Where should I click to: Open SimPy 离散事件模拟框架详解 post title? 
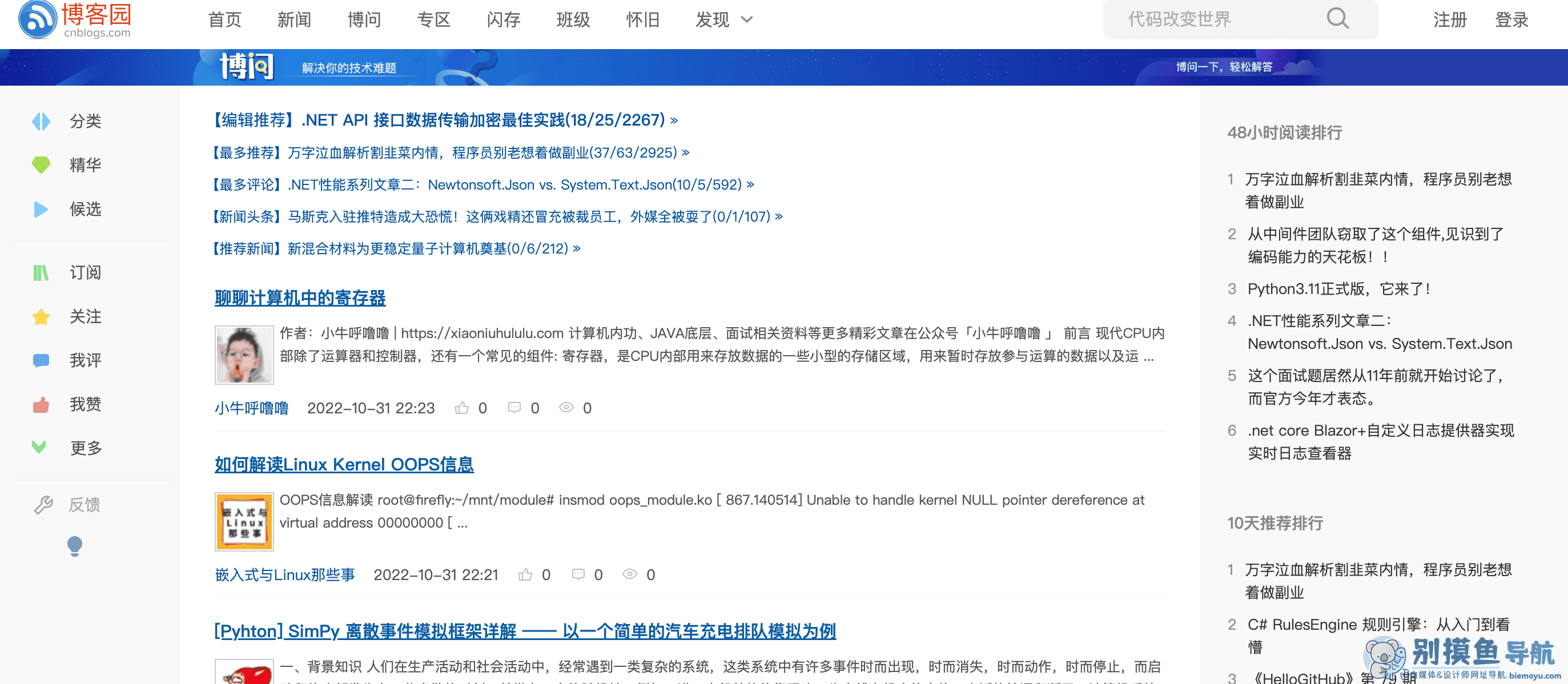525,631
